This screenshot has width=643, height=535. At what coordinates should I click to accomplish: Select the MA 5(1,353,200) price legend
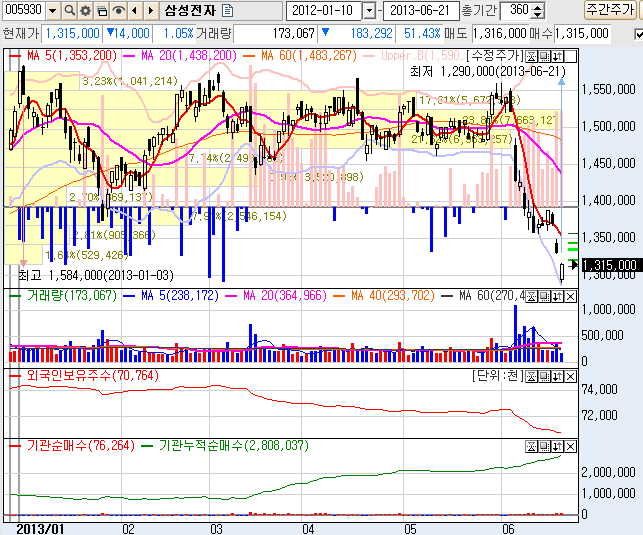tap(63, 55)
